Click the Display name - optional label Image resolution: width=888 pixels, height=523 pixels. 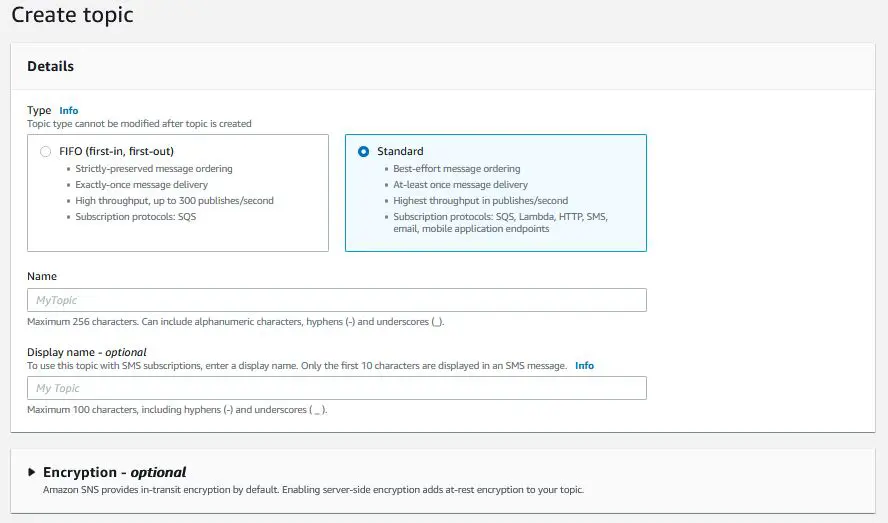tap(87, 352)
